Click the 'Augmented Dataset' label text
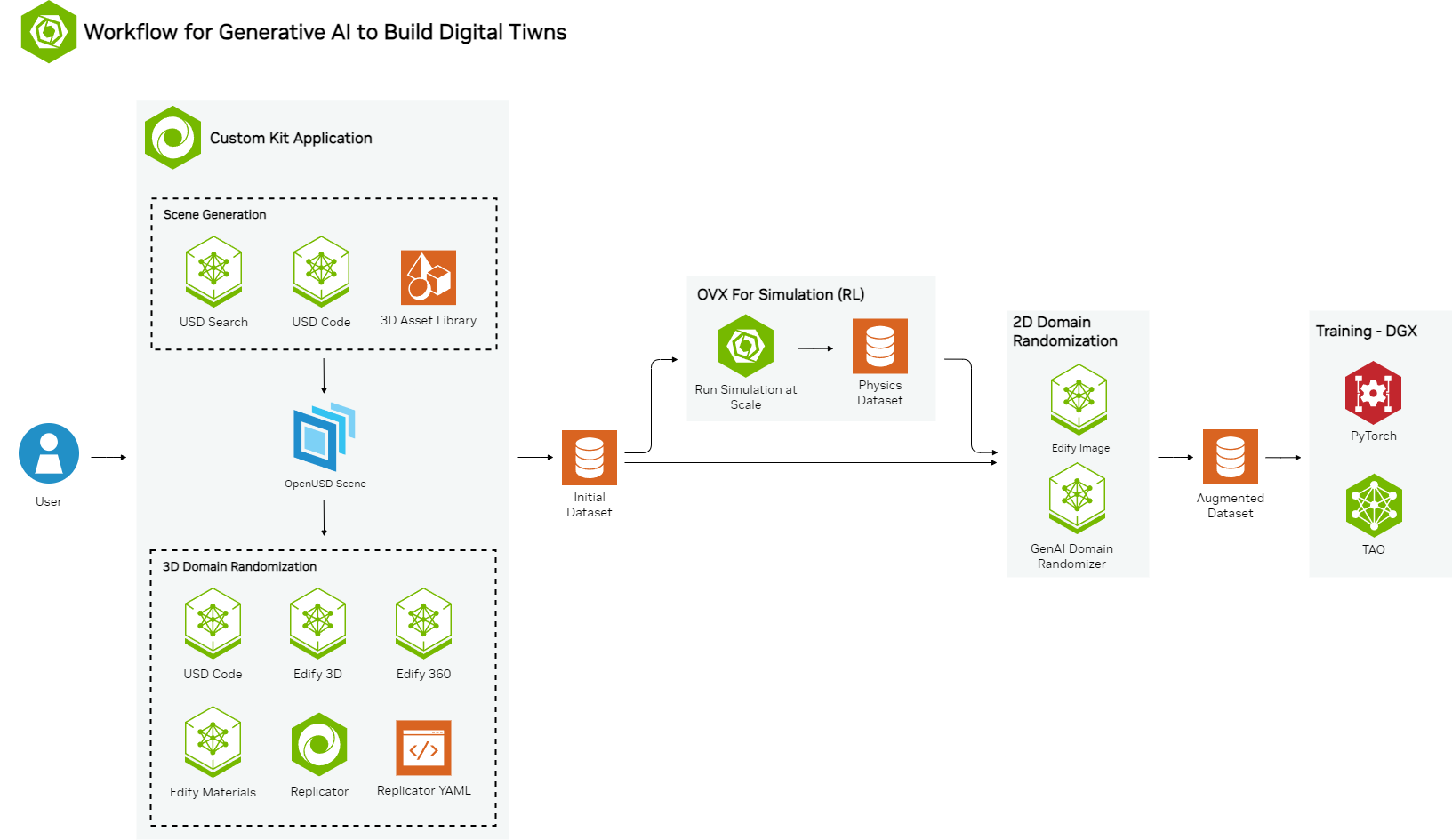 tap(1231, 506)
